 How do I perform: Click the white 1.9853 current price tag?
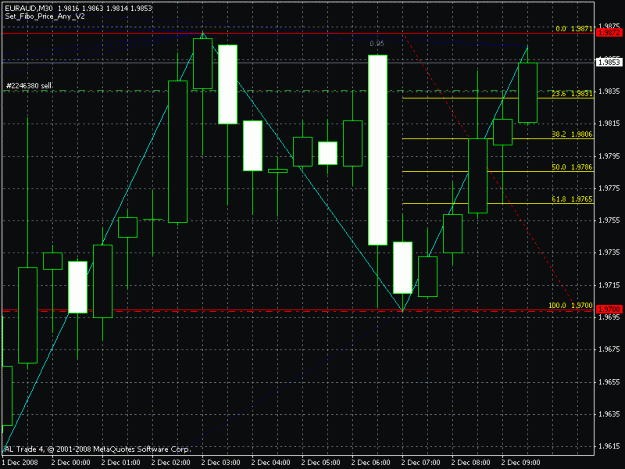coord(609,62)
